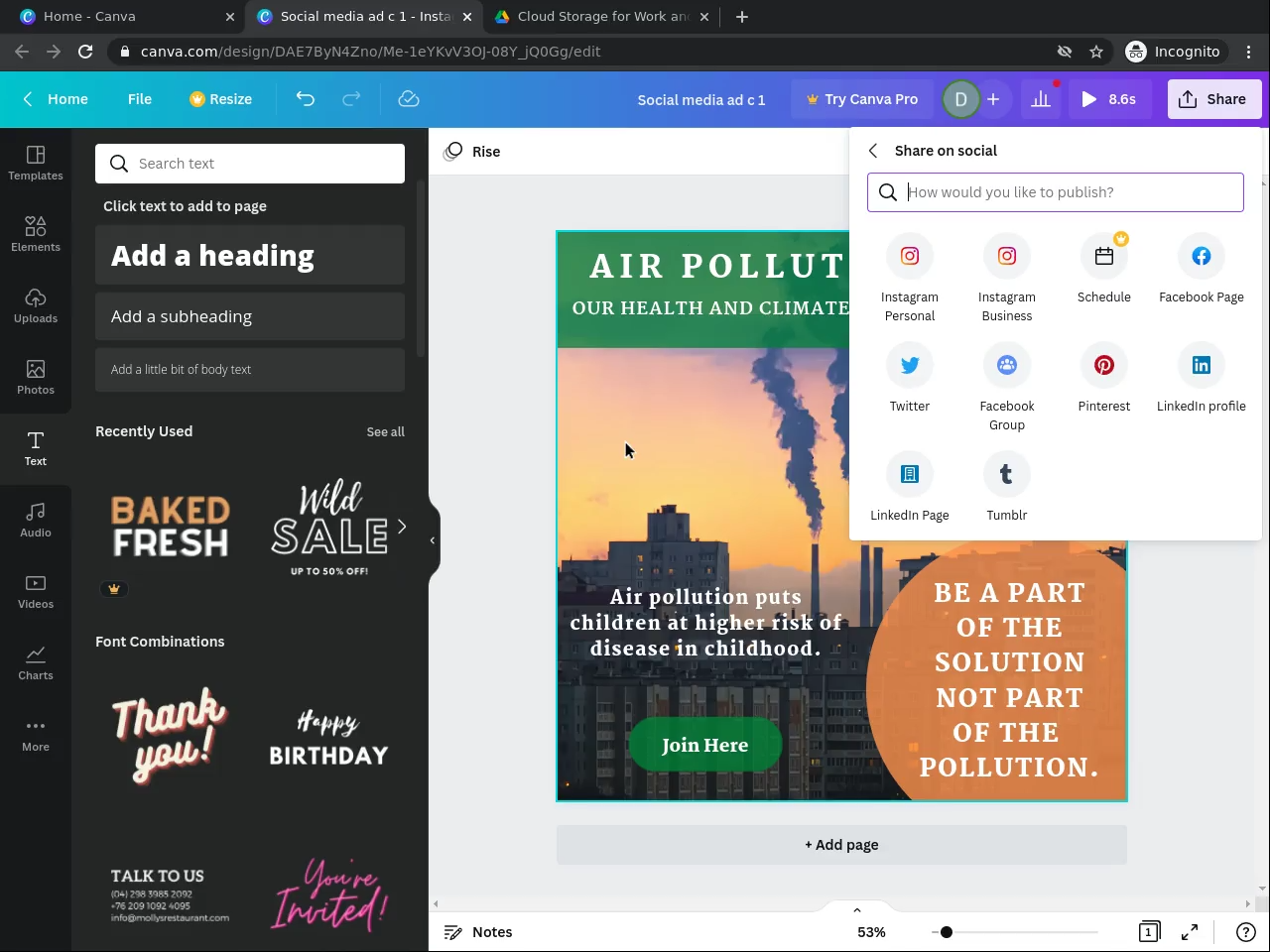Go back to Home

pos(56,99)
